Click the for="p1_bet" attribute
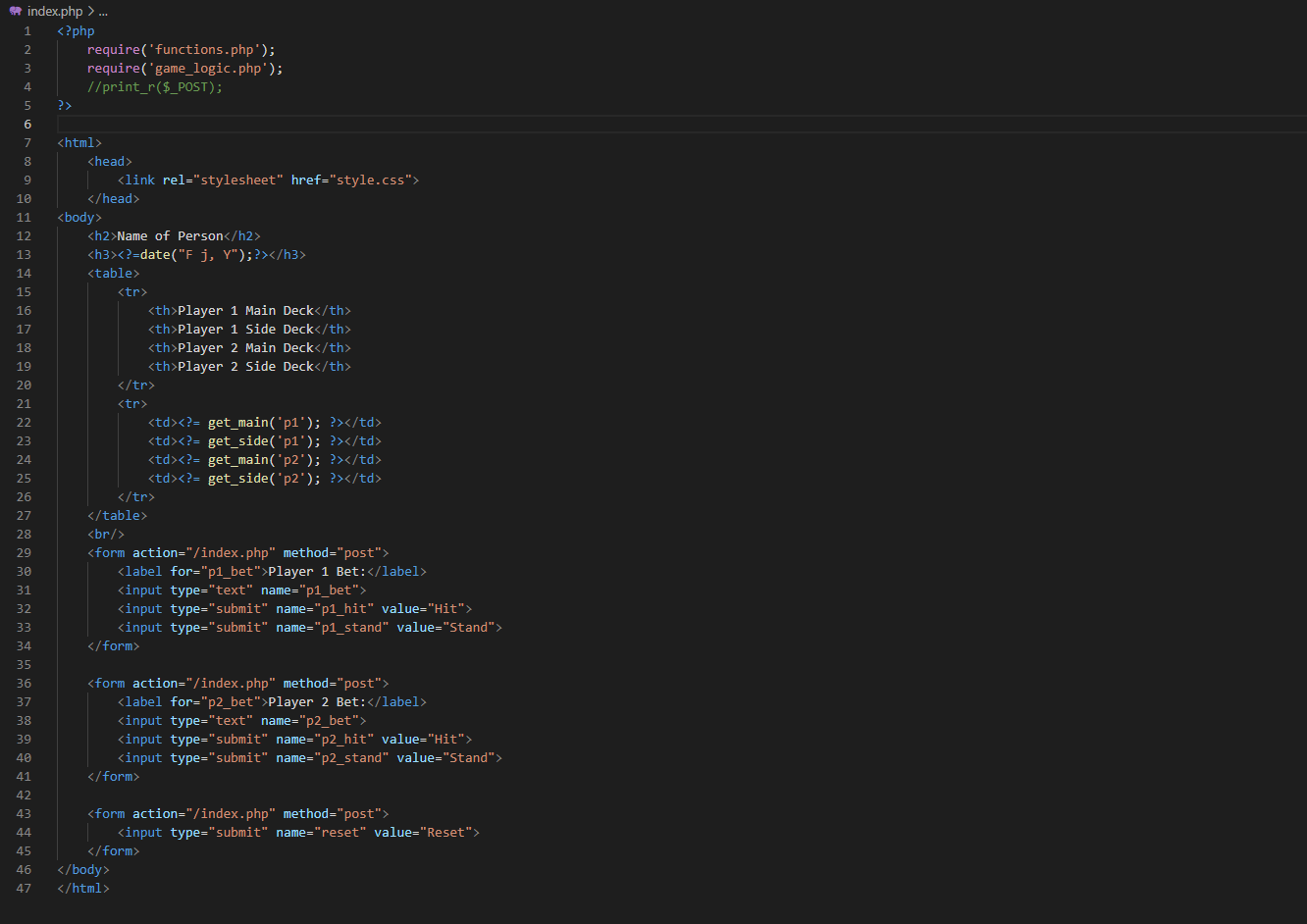This screenshot has width=1307, height=924. [216, 571]
